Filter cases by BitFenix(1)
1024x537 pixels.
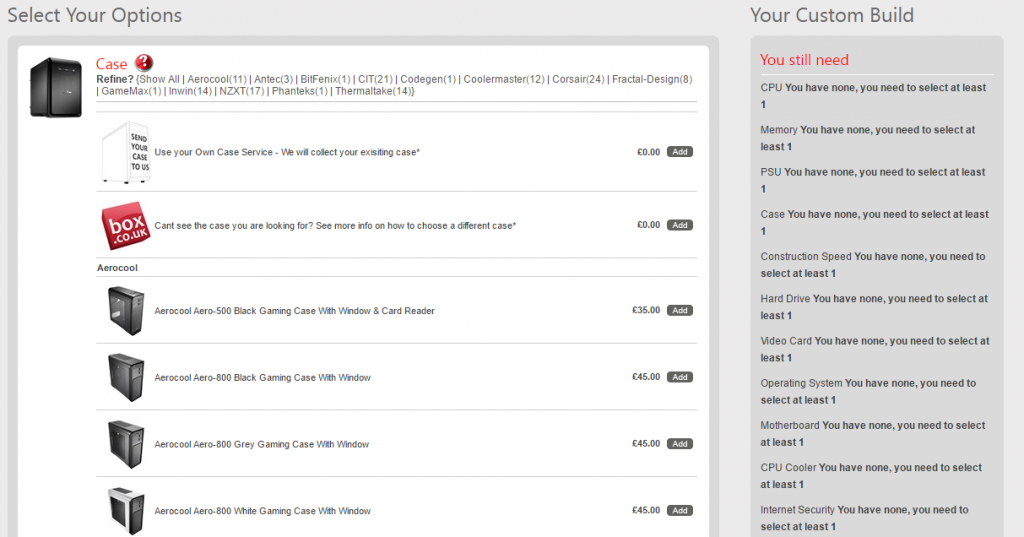click(x=325, y=79)
